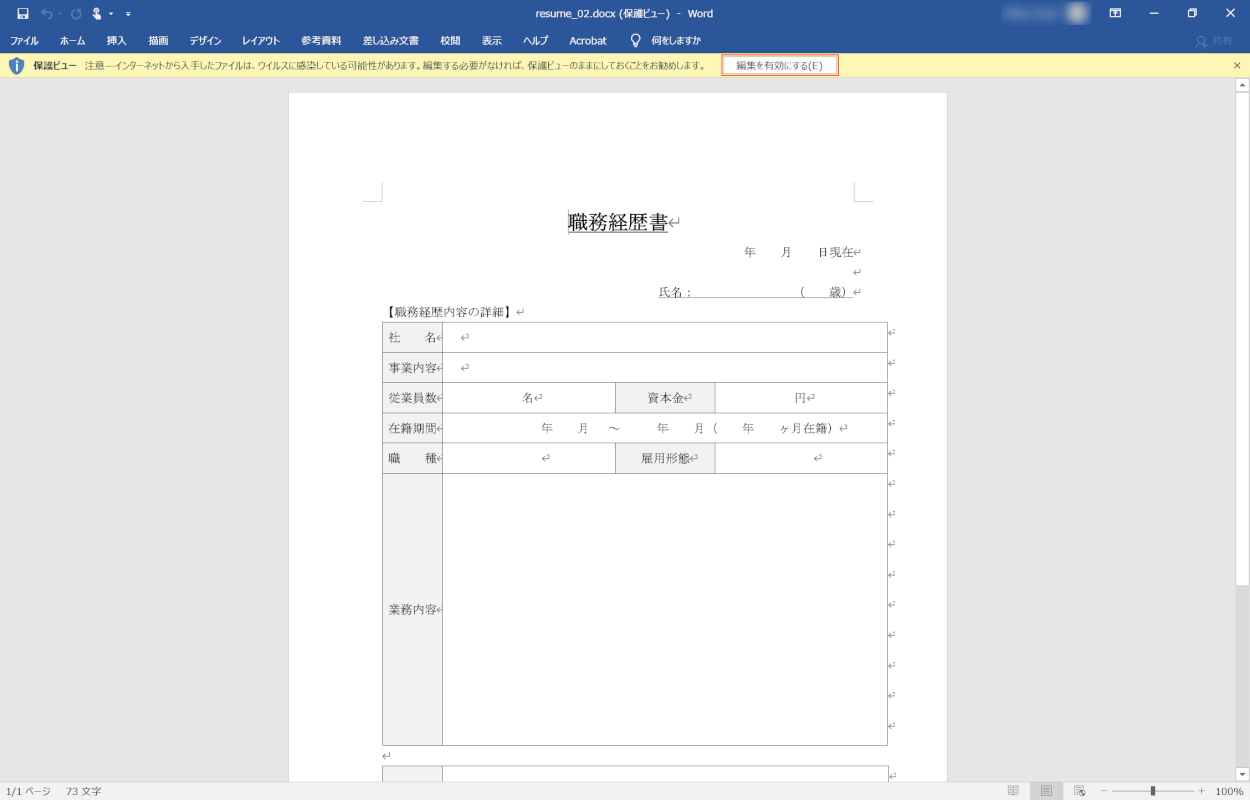The image size is (1250, 800).
Task: Click 編集を有効にする button
Action: click(x=780, y=66)
